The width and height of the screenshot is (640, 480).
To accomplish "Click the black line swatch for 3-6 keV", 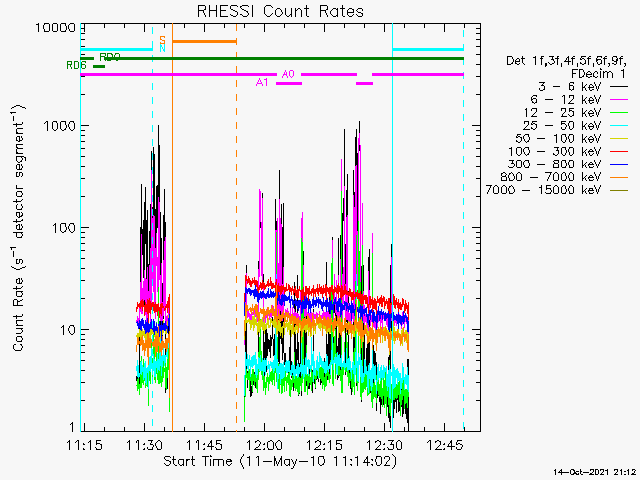I will (619, 87).
